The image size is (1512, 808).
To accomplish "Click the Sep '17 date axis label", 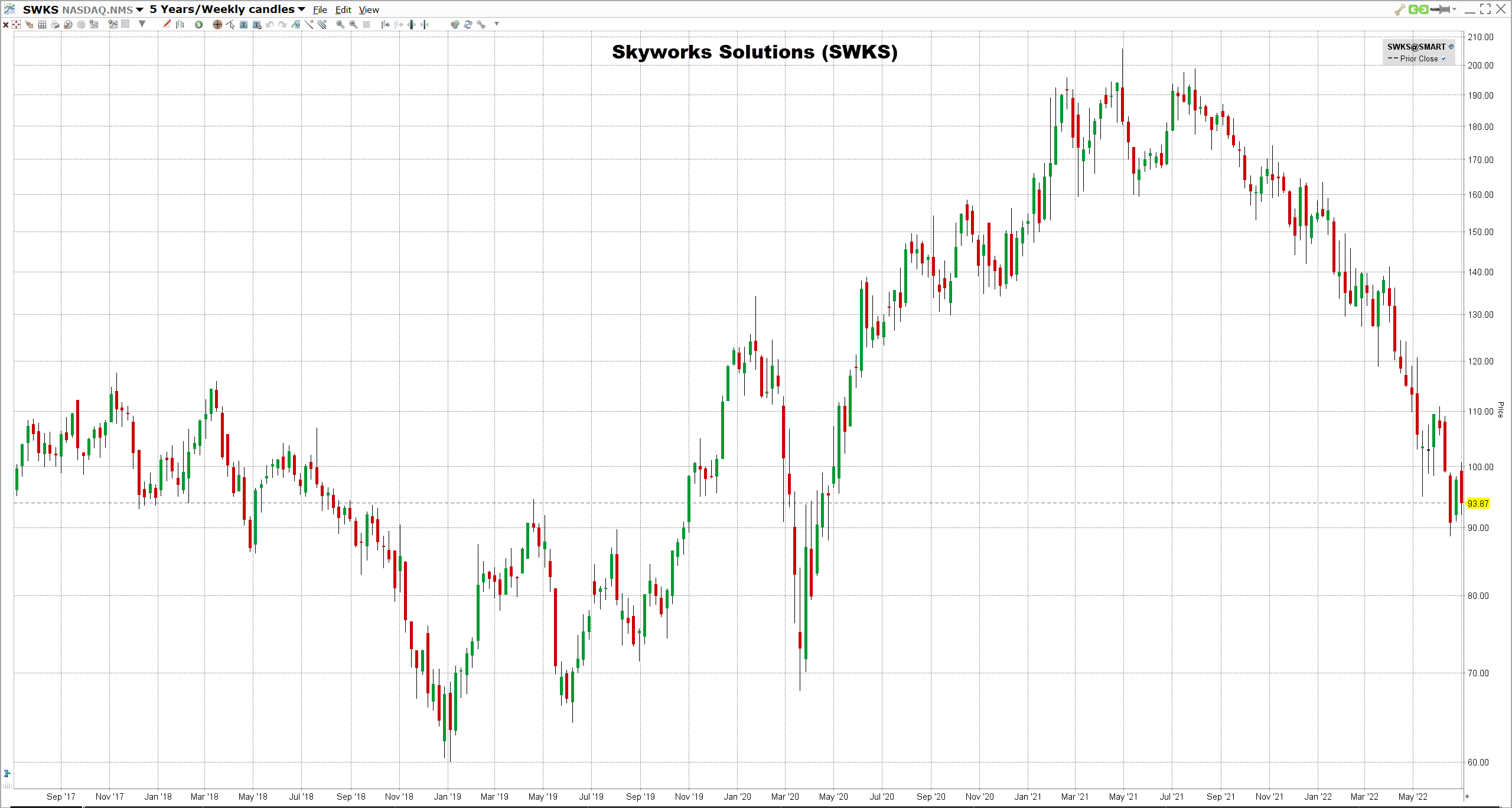I will click(61, 797).
